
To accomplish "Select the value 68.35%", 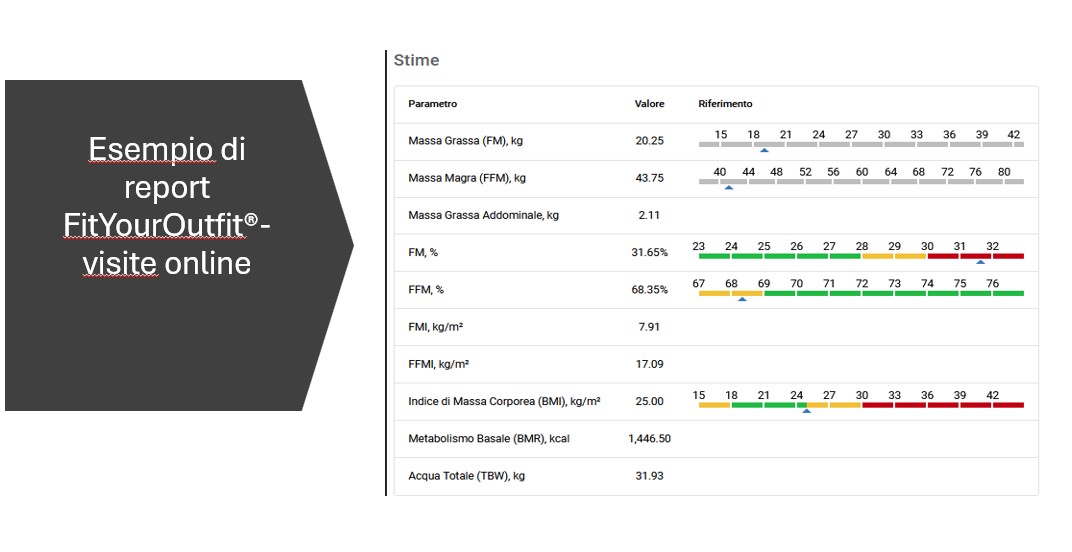I will click(x=649, y=290).
